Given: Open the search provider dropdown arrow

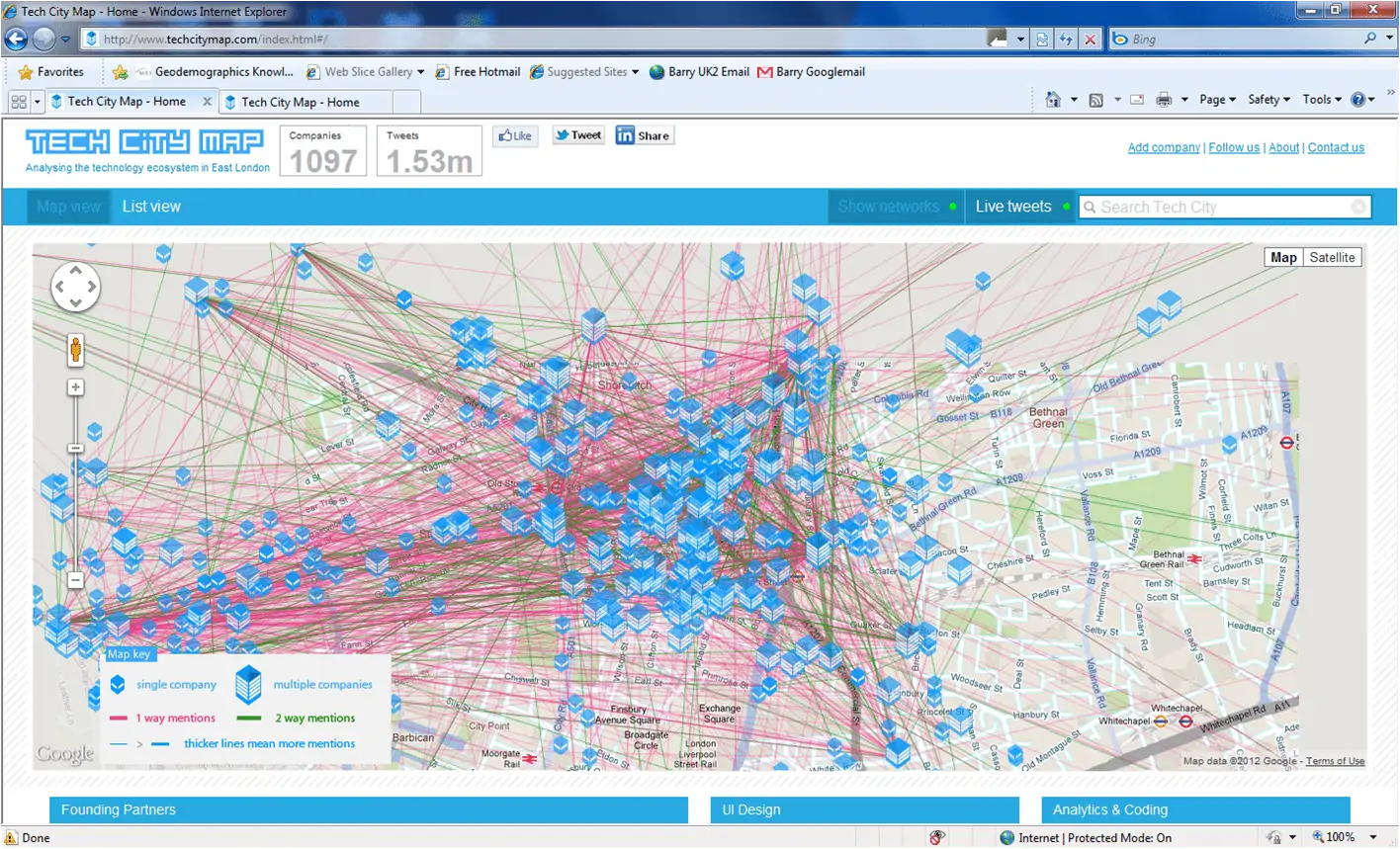Looking at the screenshot, I should pos(1388,39).
